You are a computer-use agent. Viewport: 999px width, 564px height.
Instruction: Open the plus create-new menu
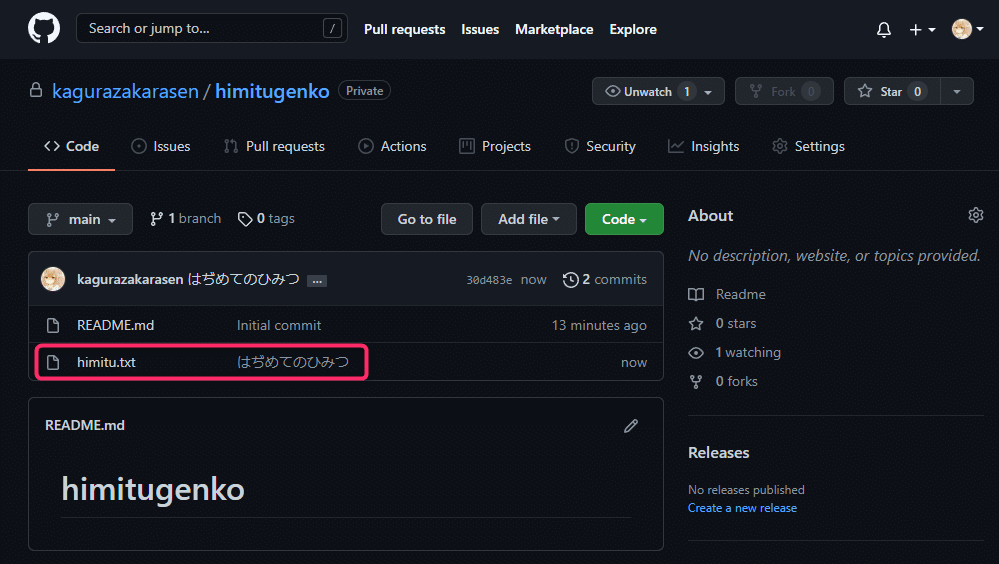pos(922,29)
